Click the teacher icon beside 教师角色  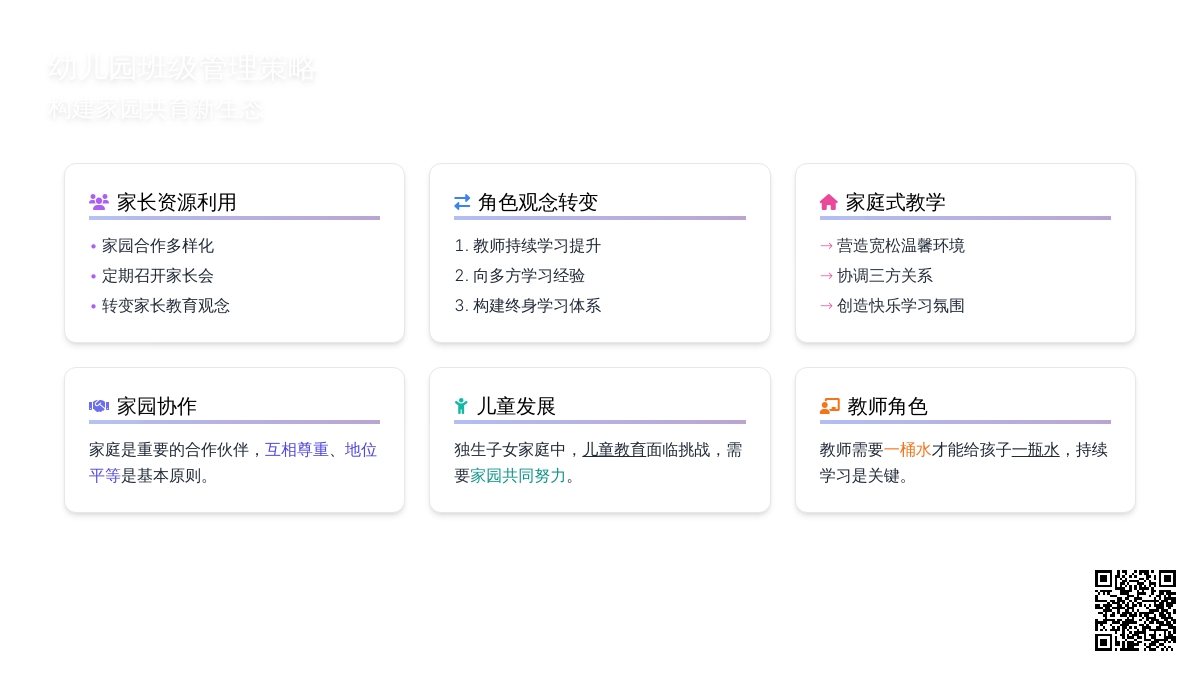(830, 406)
